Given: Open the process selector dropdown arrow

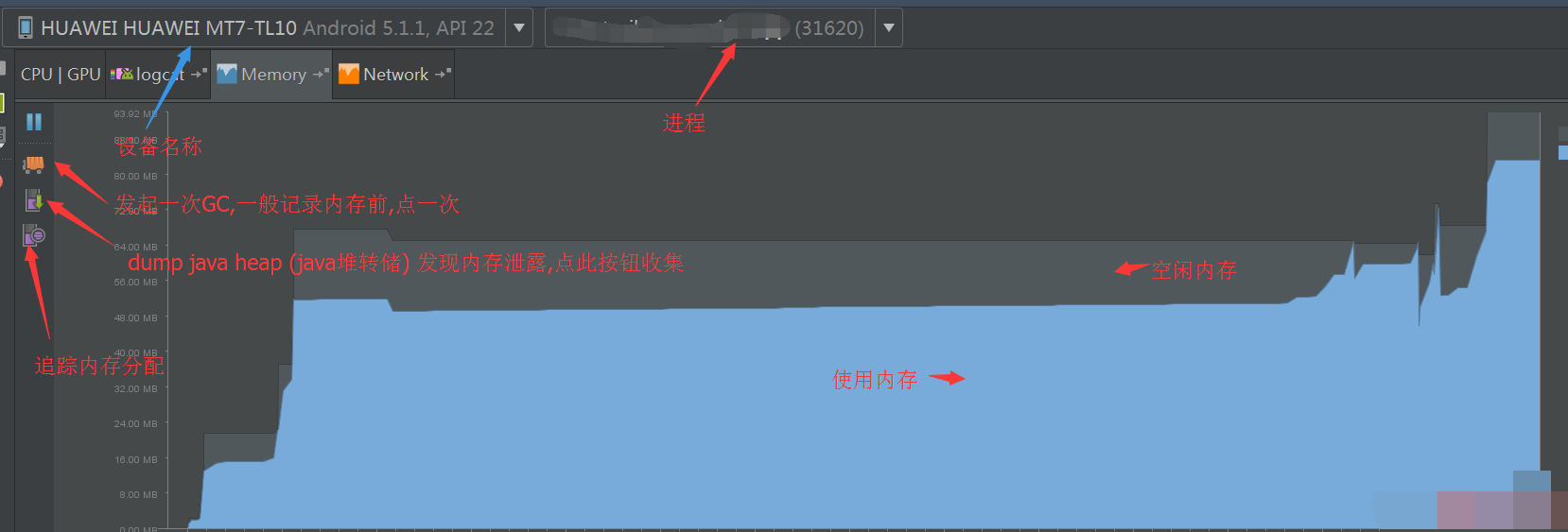Looking at the screenshot, I should tap(889, 27).
